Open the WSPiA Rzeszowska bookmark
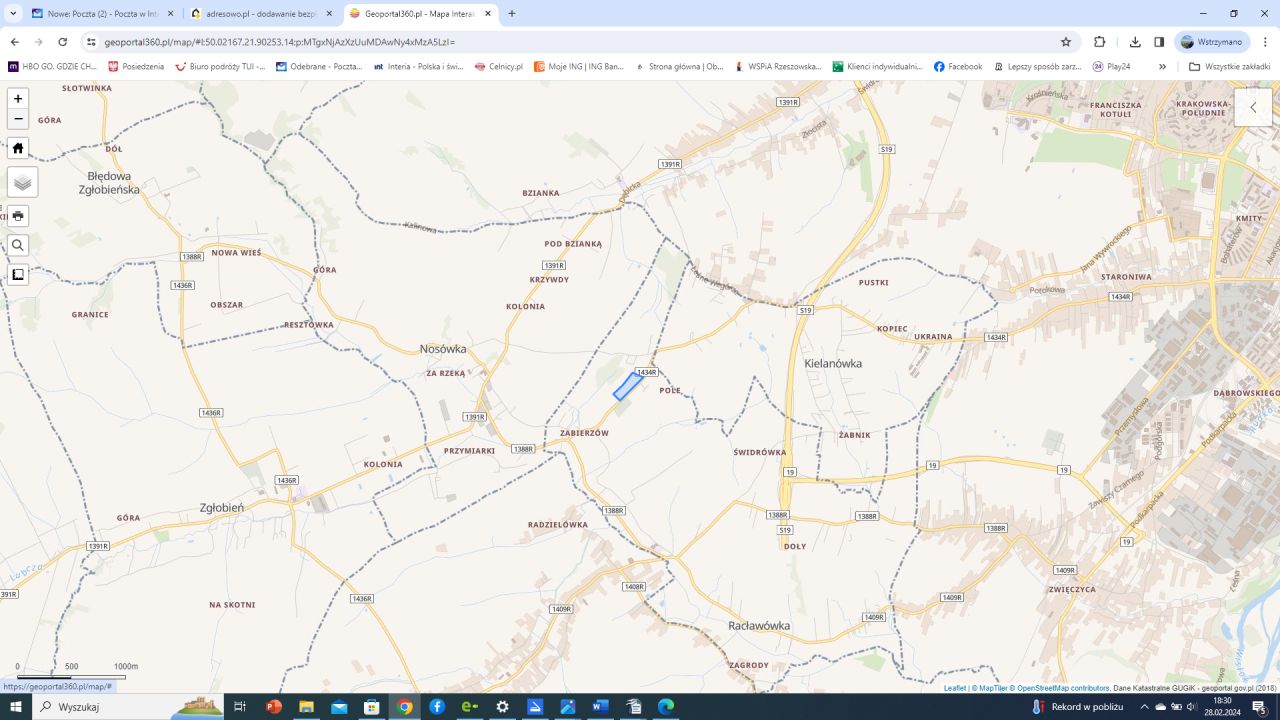The height and width of the screenshot is (720, 1280). pyautogui.click(x=778, y=67)
